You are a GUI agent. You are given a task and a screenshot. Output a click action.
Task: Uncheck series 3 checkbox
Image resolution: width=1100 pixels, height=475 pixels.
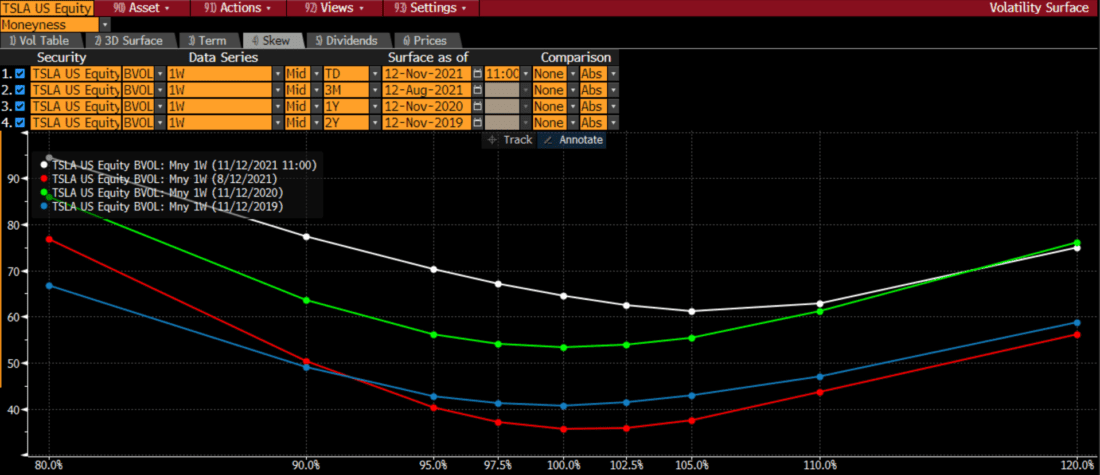pos(20,107)
